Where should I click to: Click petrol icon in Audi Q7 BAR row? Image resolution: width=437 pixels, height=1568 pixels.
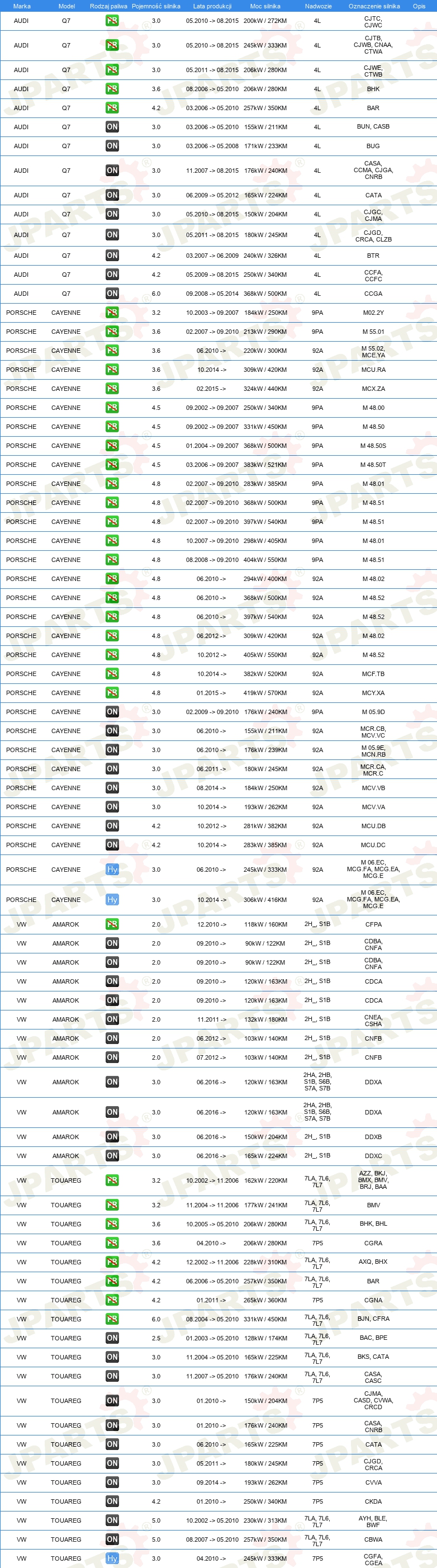coord(112,108)
